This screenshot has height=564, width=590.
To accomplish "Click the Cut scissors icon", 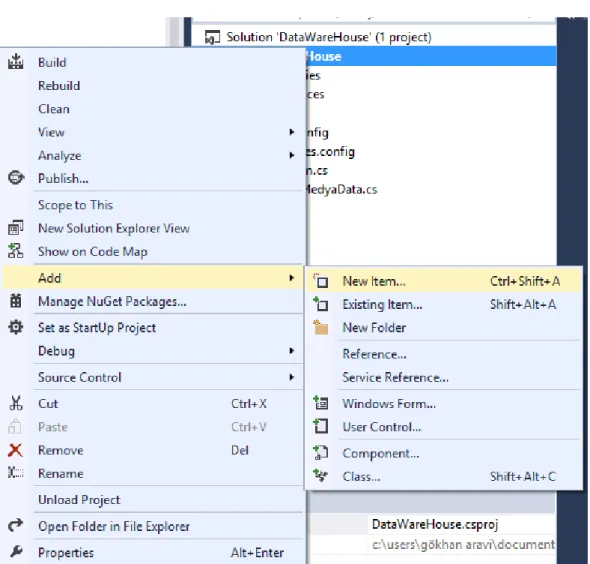I will point(15,403).
